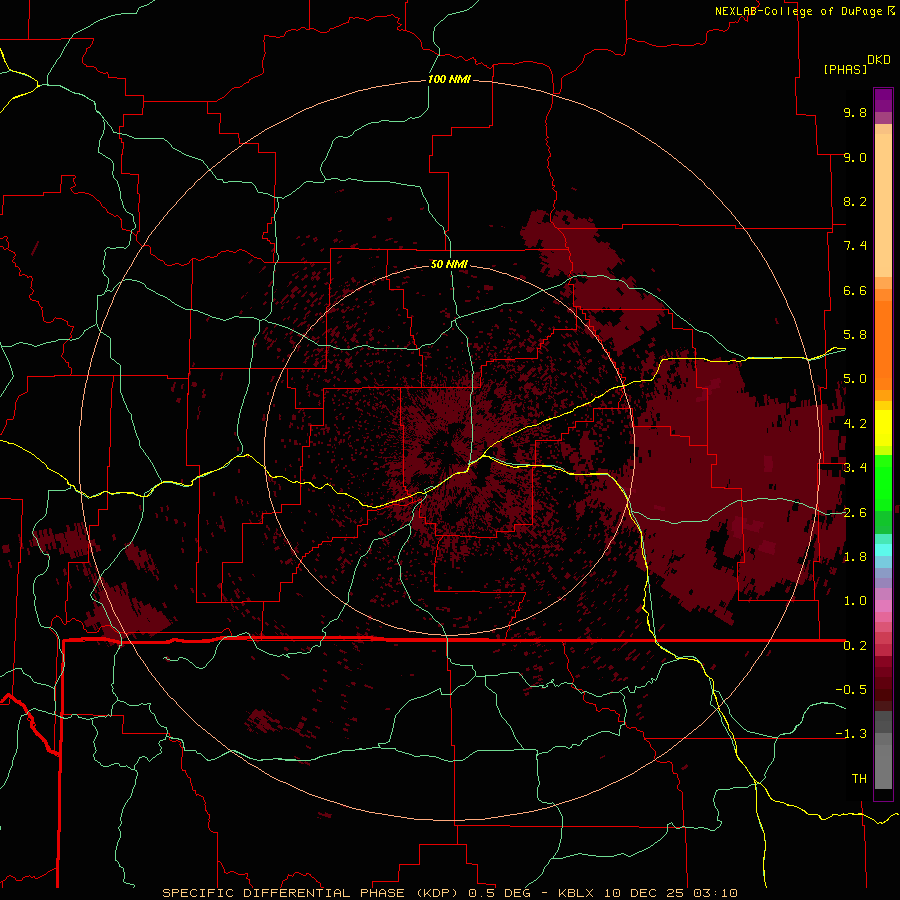
Task: Click the 1.8 value on the color scale
Action: point(855,557)
